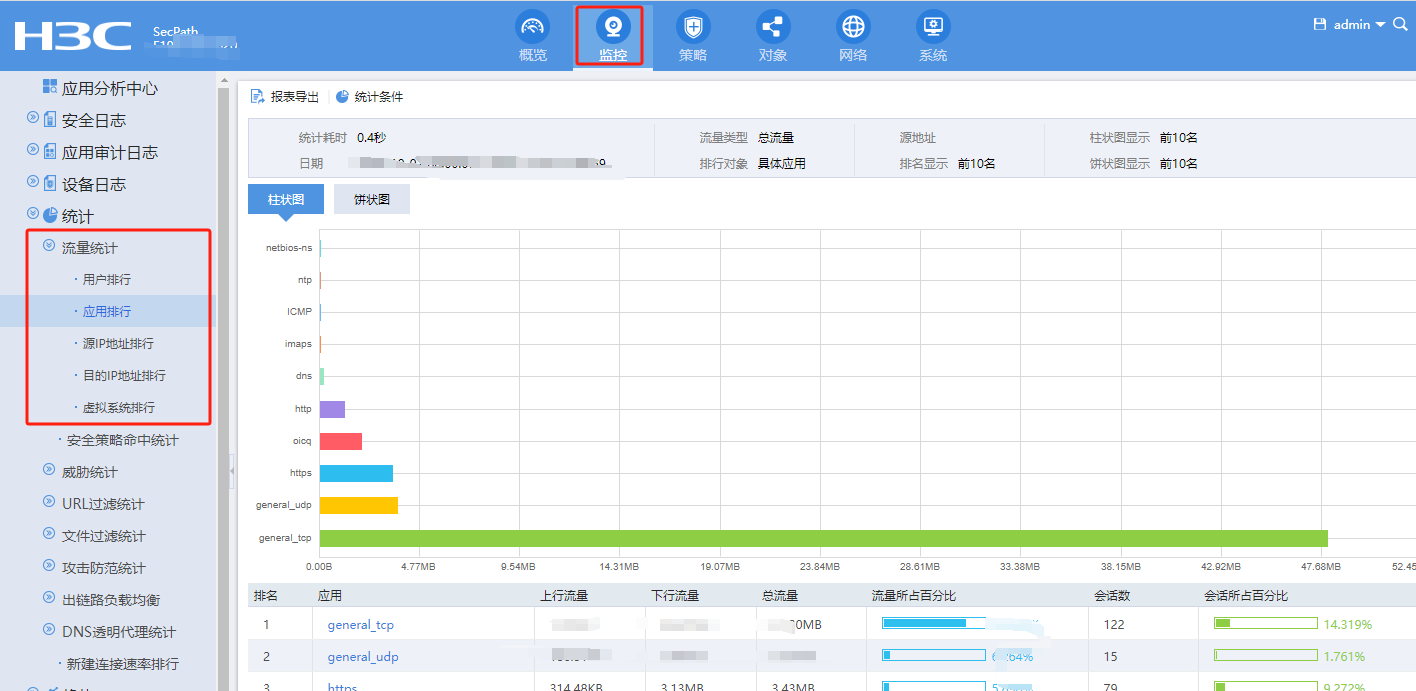Screen dimensions: 1416x691
Task: Click the 监控 monitoring icon
Action: [613, 26]
